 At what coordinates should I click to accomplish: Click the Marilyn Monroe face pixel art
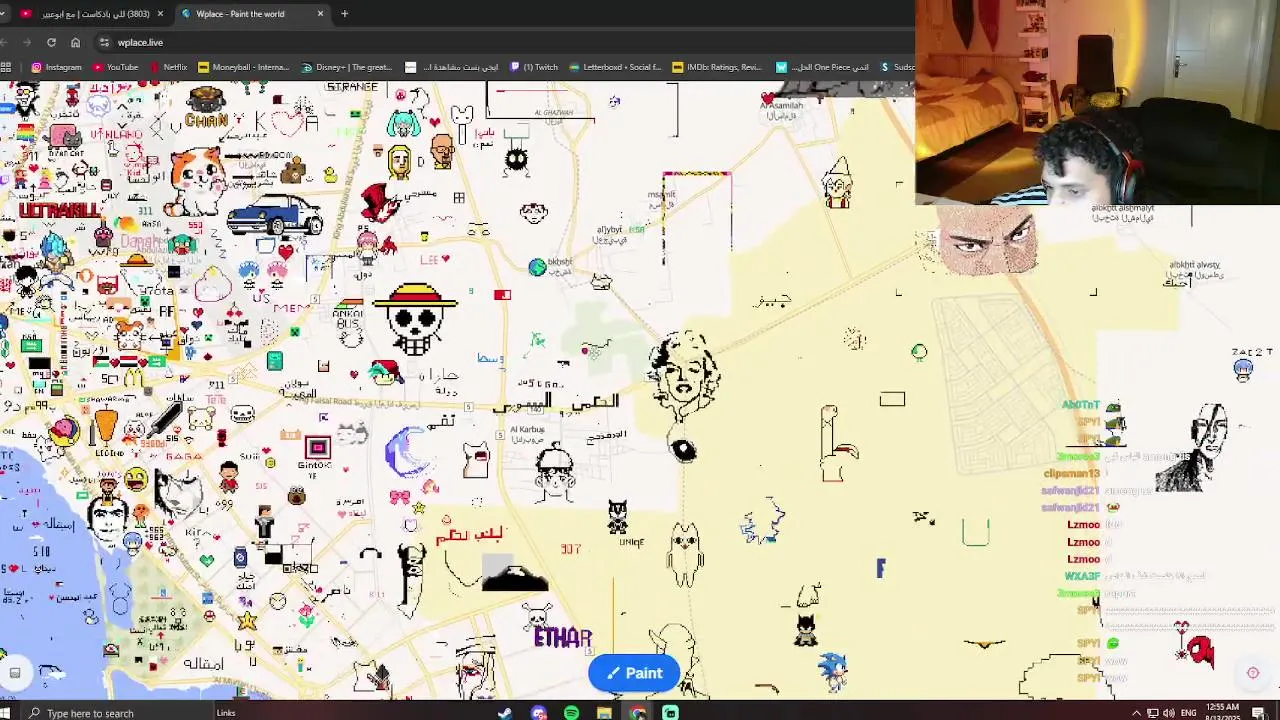click(685, 375)
